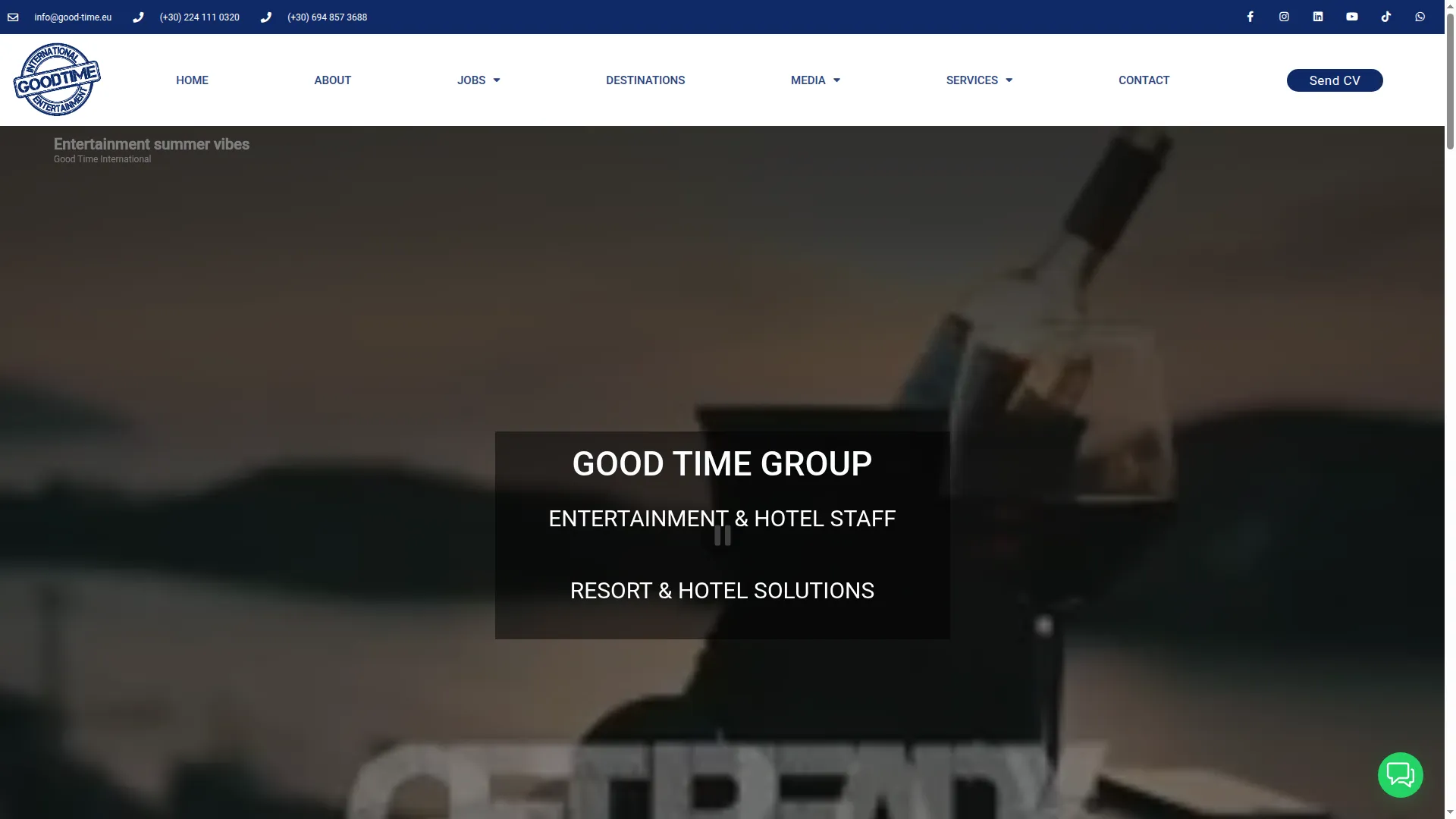Open the green live chat widget

click(1400, 775)
